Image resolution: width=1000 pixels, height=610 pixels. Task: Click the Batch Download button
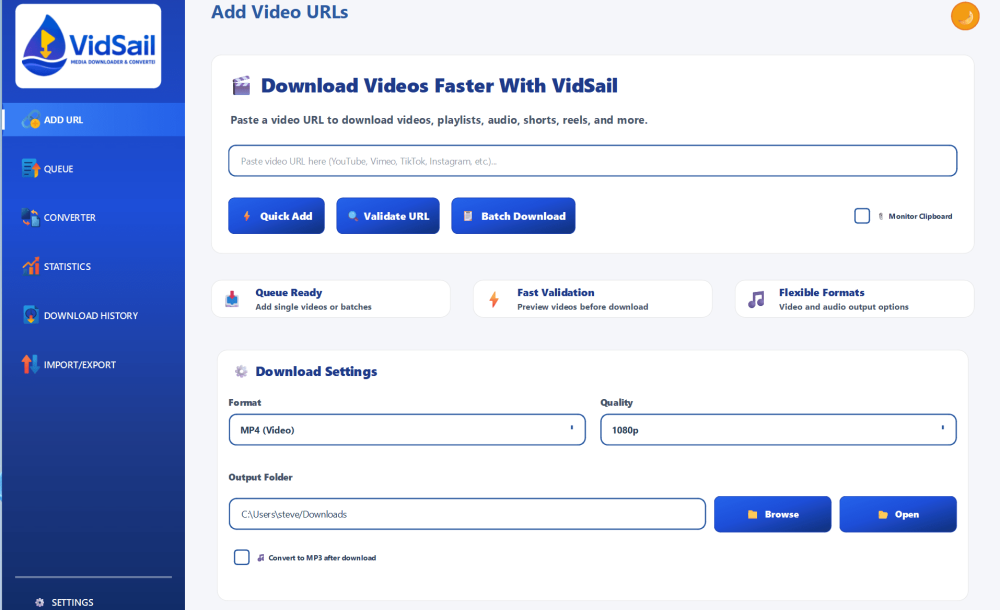tap(513, 216)
